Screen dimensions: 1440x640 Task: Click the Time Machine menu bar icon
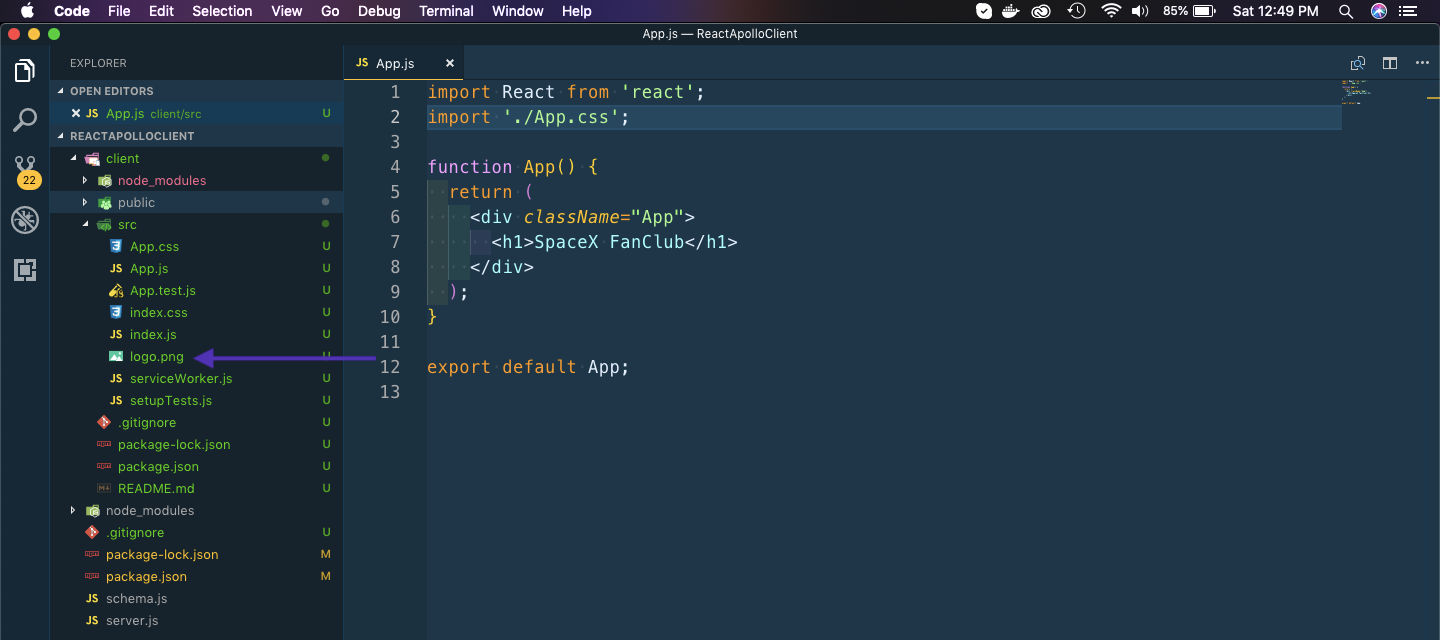click(1076, 11)
